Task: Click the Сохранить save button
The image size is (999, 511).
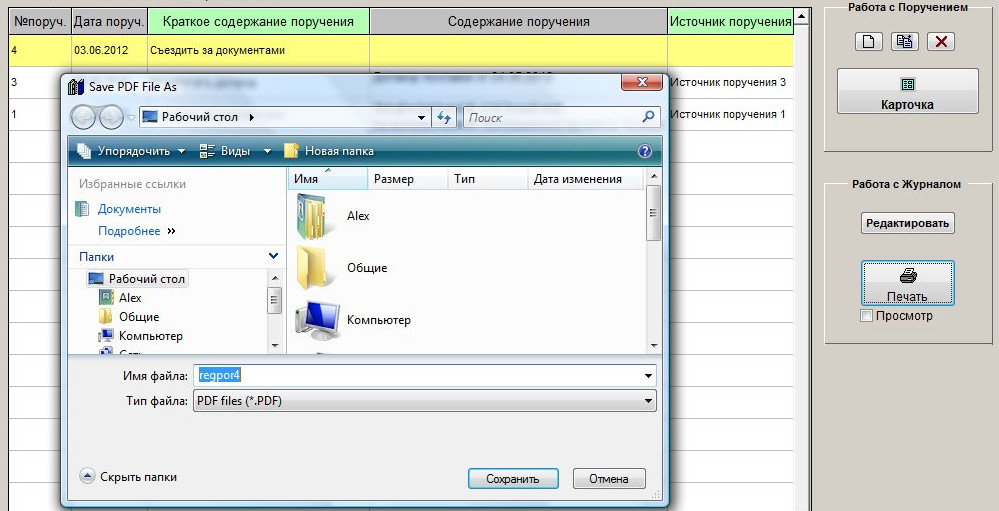Action: pyautogui.click(x=513, y=479)
